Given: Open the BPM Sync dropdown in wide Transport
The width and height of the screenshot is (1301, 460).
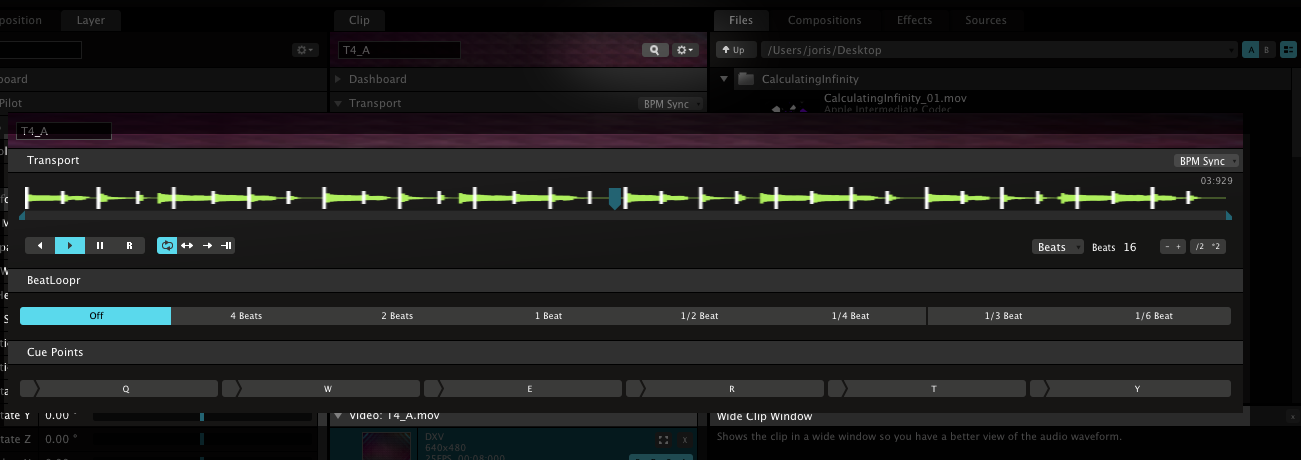Looking at the screenshot, I should pos(1206,161).
